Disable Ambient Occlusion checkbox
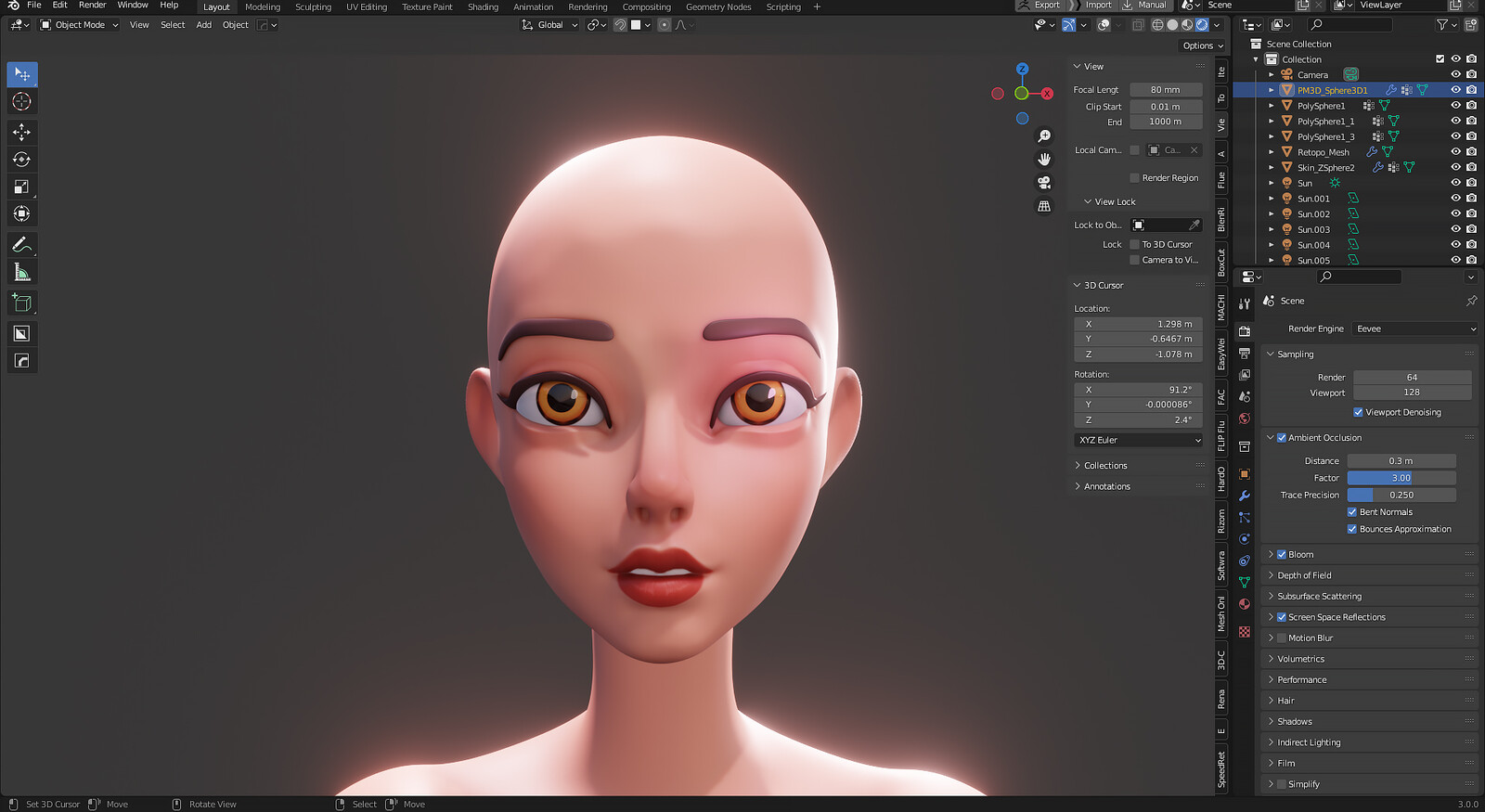 pyautogui.click(x=1282, y=438)
